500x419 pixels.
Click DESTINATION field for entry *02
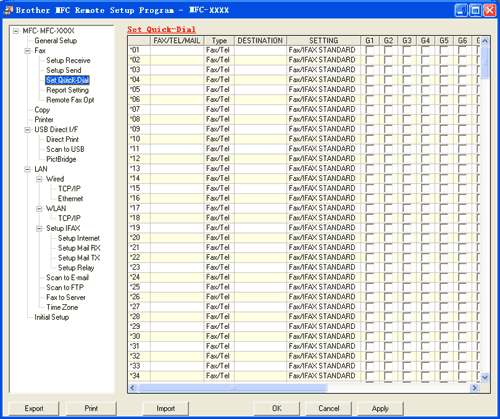[x=260, y=60]
